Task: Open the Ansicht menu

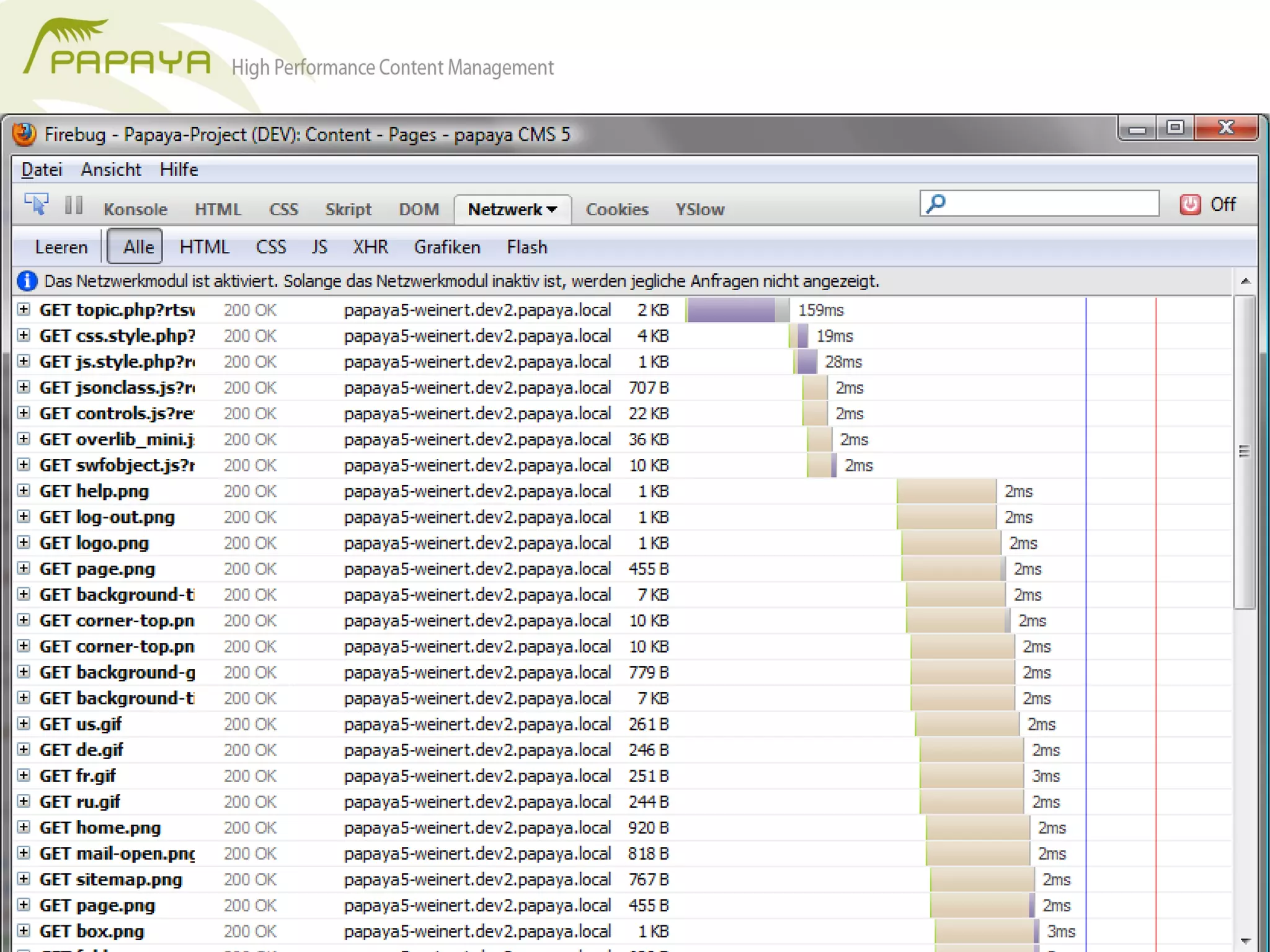Action: [111, 169]
